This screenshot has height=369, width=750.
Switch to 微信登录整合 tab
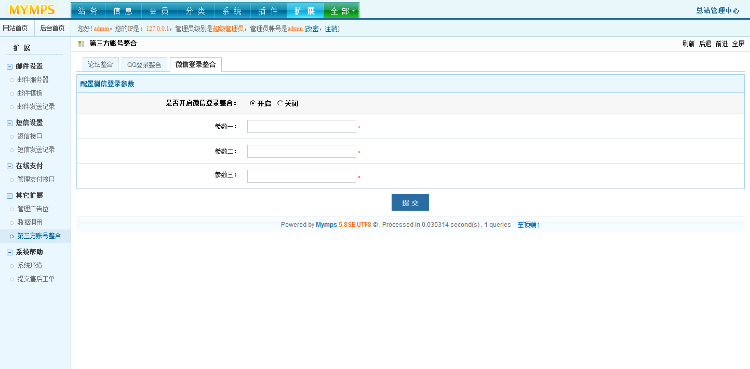(195, 64)
